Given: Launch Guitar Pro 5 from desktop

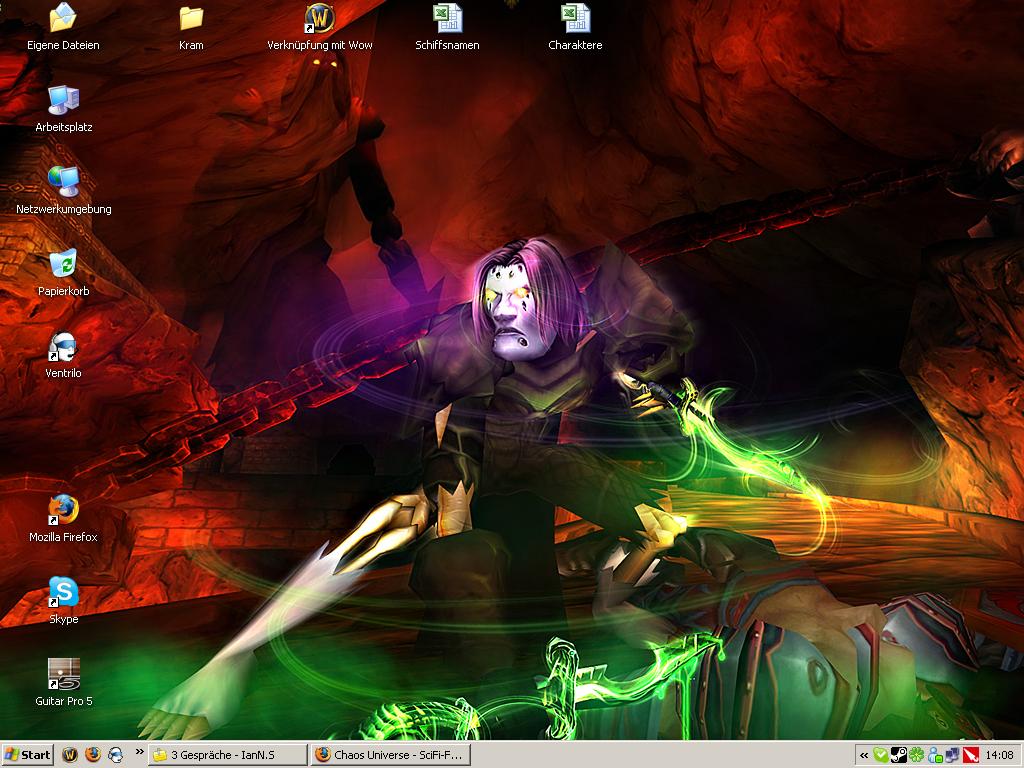Looking at the screenshot, I should pyautogui.click(x=63, y=674).
